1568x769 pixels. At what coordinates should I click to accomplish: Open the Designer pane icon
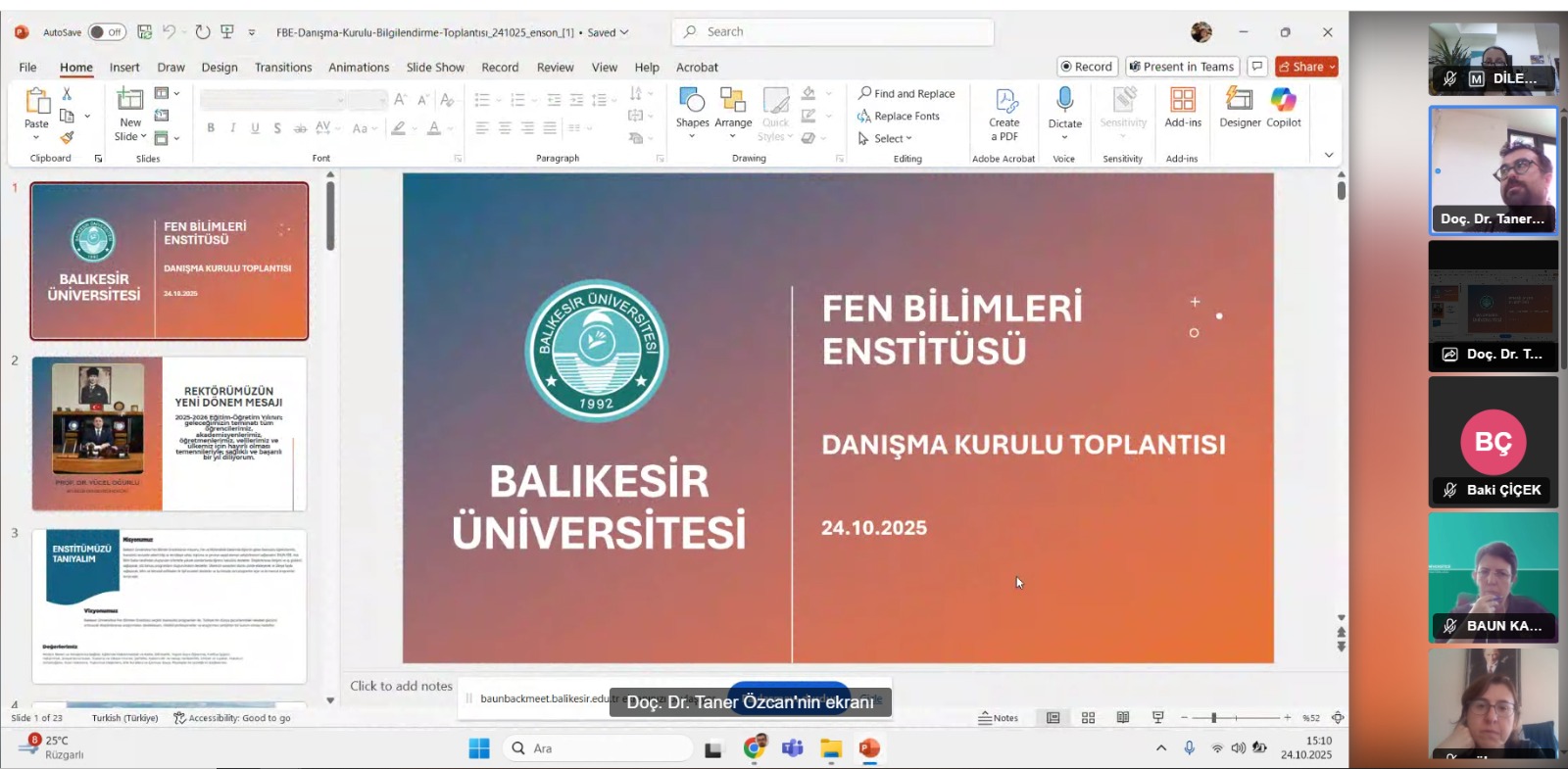1240,100
